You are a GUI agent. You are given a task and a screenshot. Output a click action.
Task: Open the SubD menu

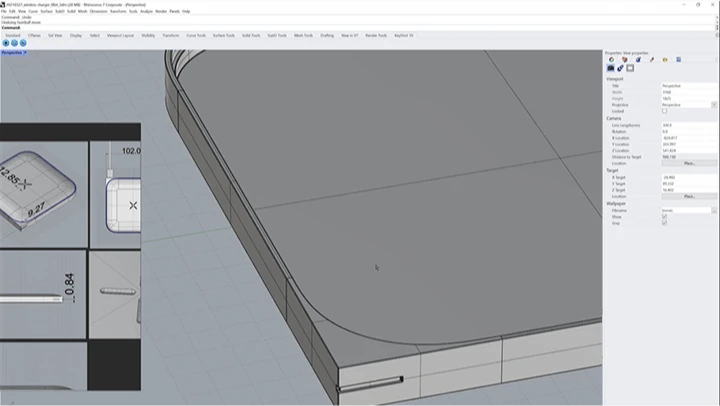(60, 11)
